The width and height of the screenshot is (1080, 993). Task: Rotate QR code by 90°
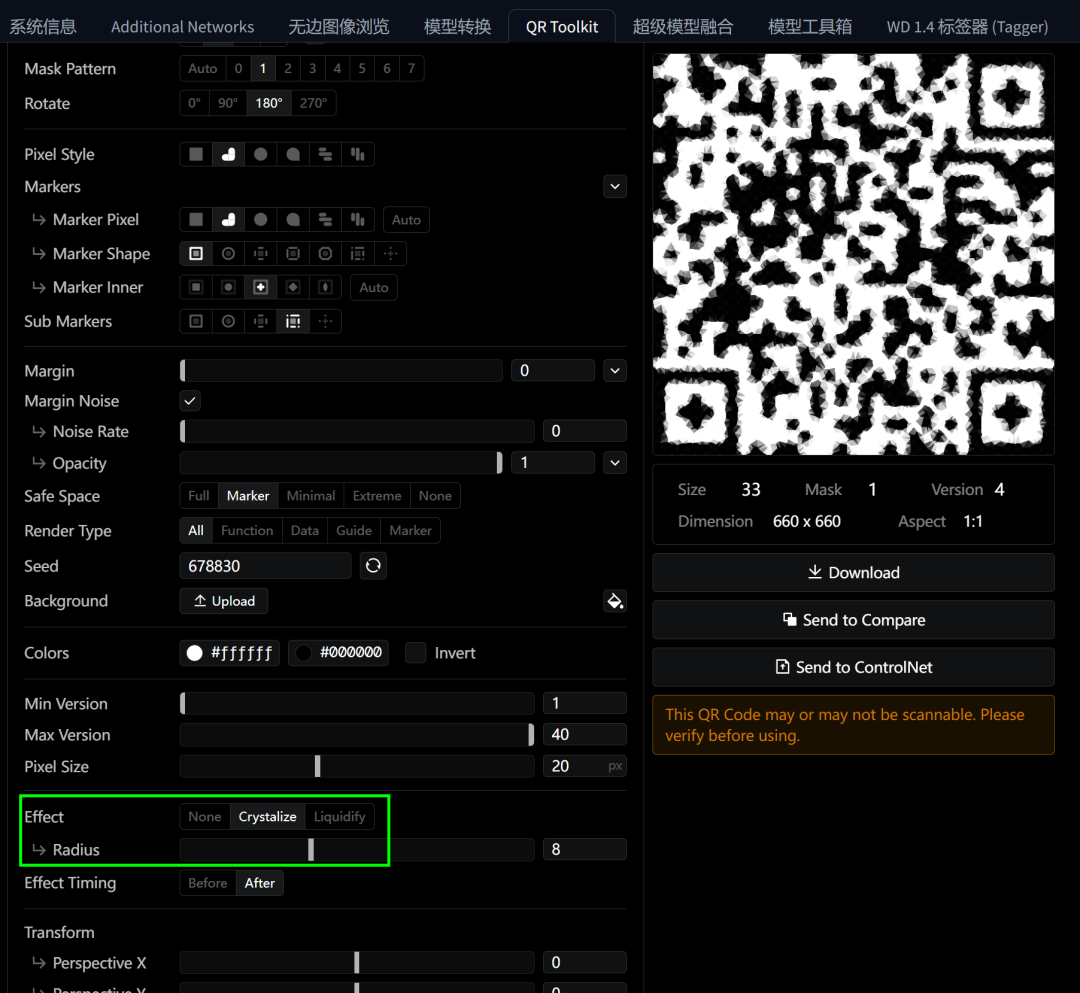(x=227, y=103)
